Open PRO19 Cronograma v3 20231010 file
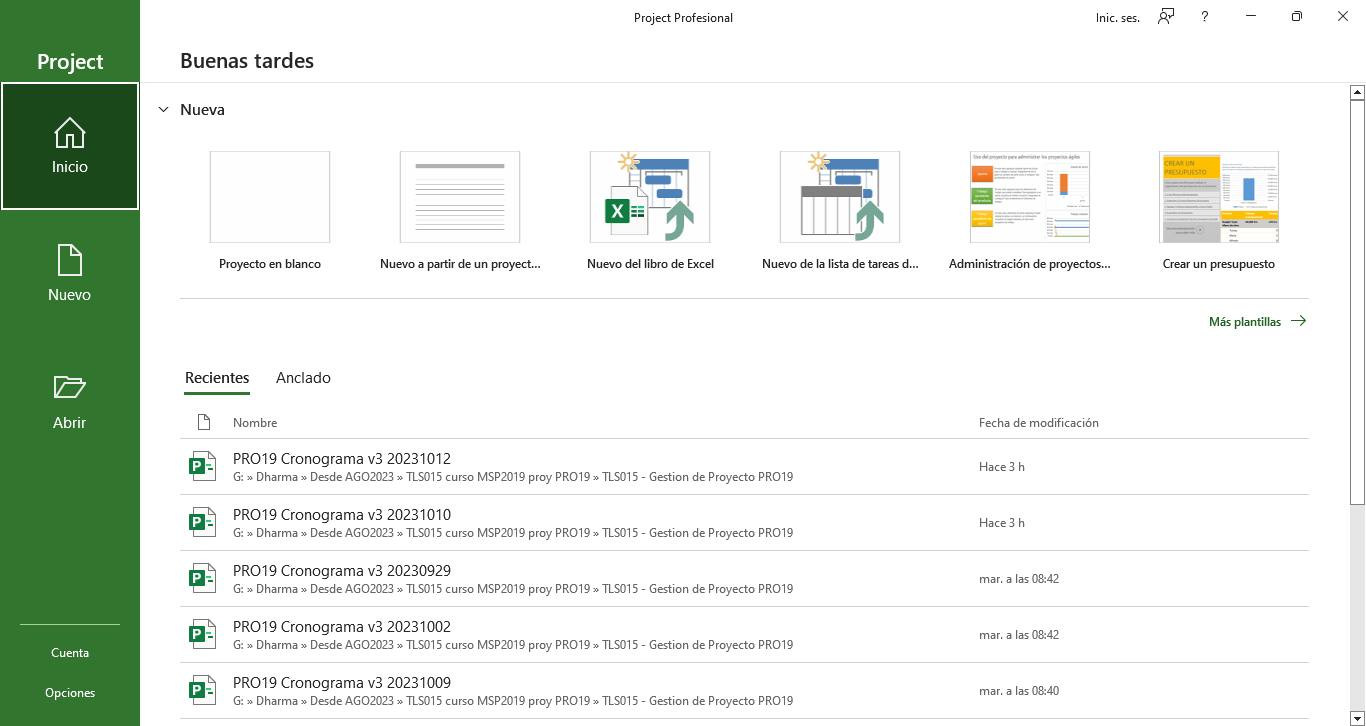This screenshot has width=1366, height=726. tap(744, 523)
